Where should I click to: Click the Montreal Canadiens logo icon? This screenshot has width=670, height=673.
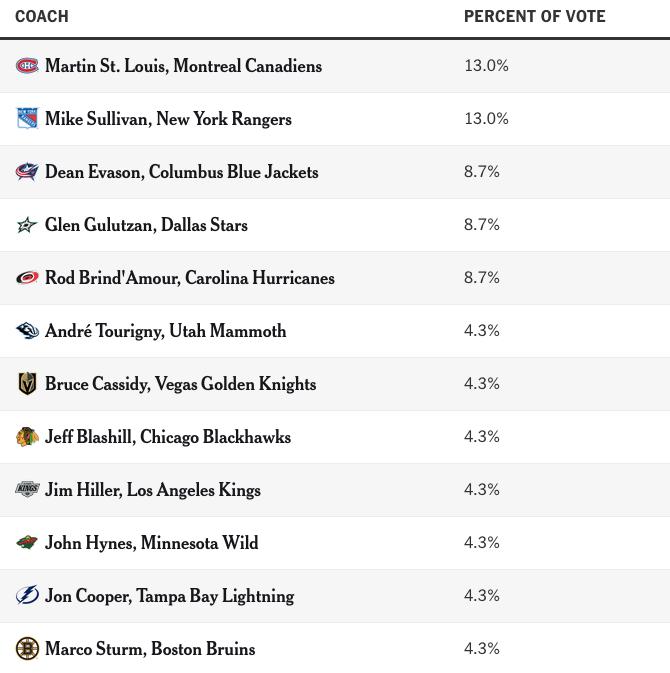27,66
